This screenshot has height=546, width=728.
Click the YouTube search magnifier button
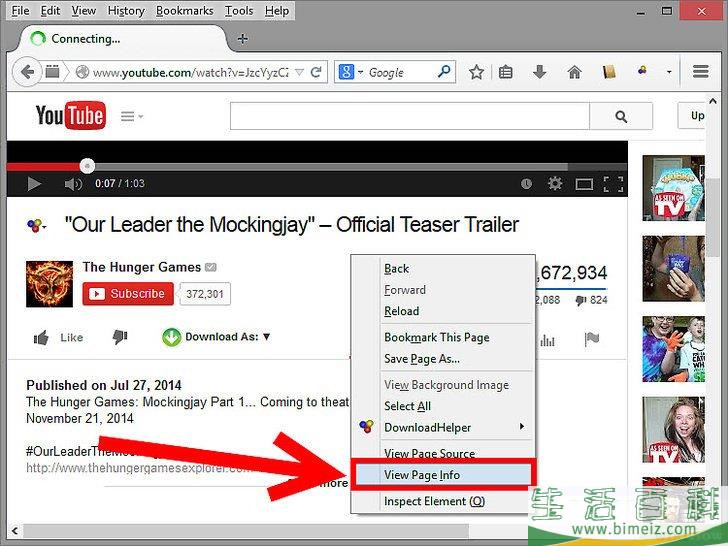coord(621,117)
